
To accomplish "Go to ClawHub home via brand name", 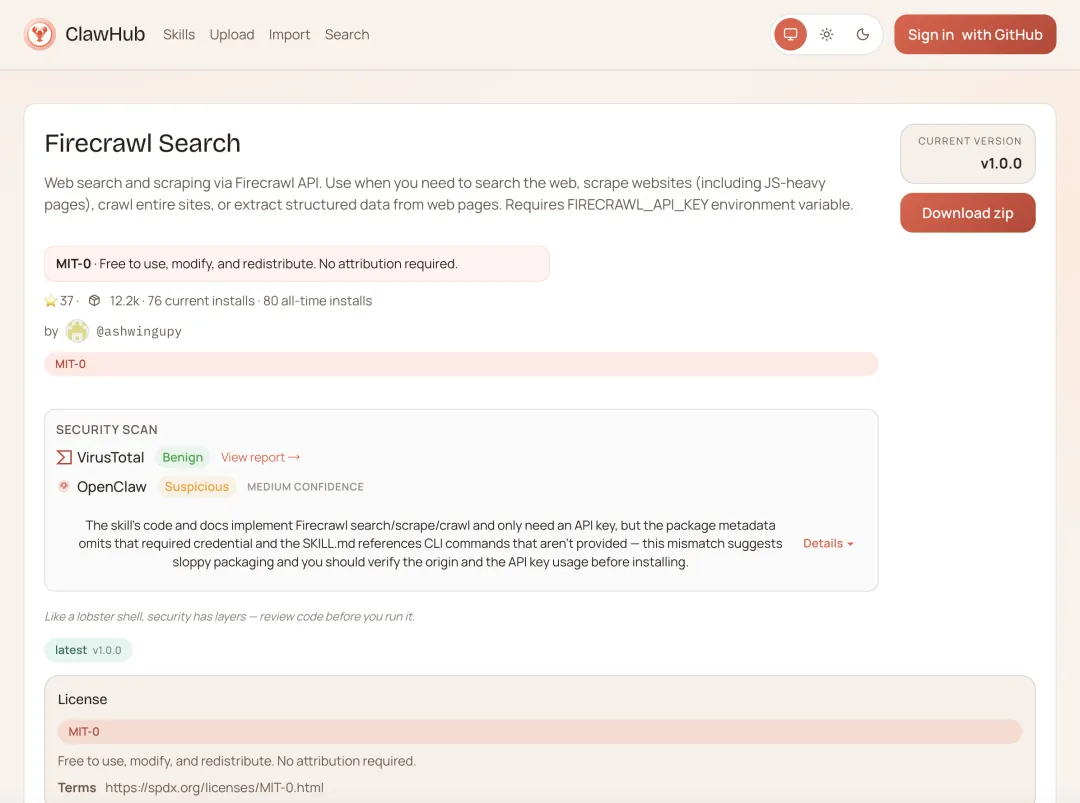I will click(105, 34).
